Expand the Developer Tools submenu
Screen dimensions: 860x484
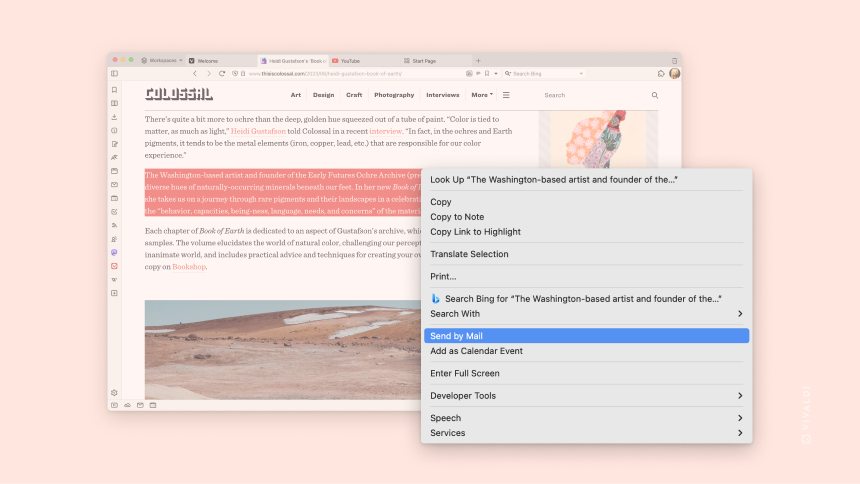click(586, 396)
